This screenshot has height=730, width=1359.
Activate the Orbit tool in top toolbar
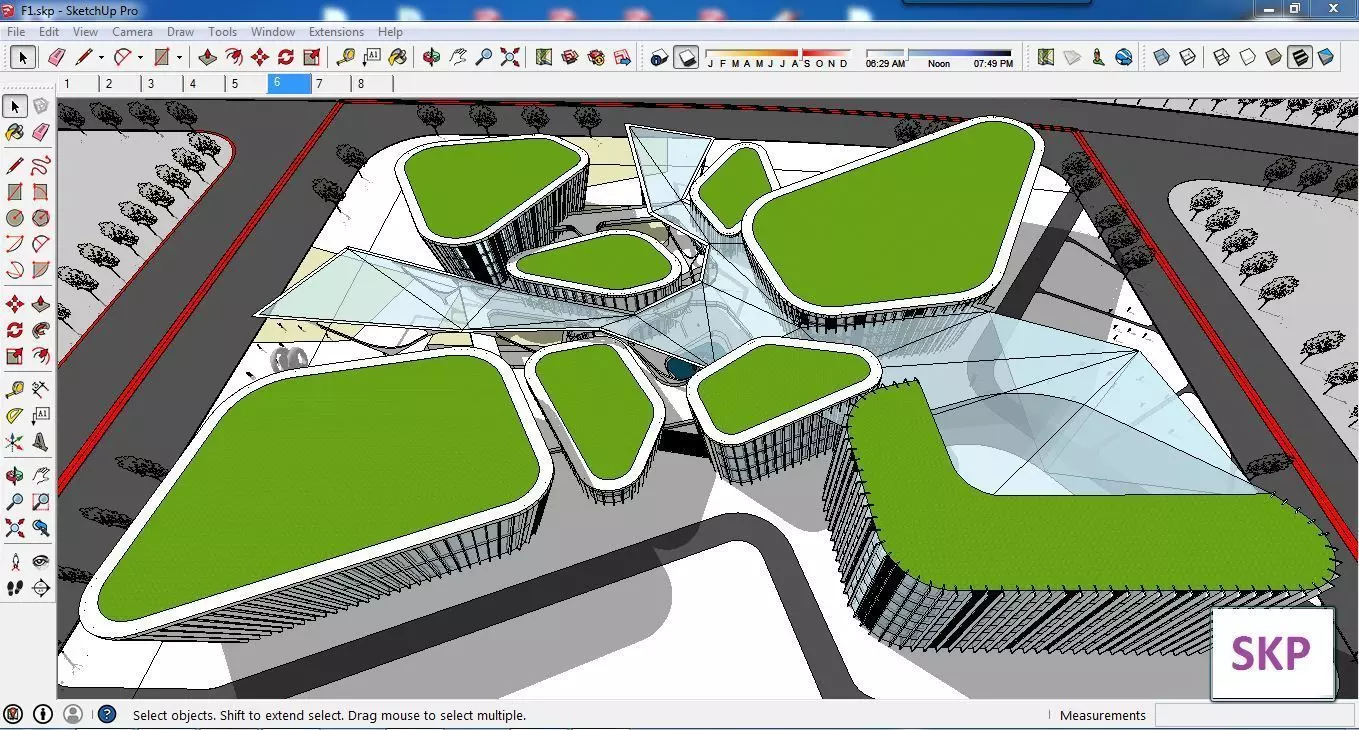click(x=432, y=57)
